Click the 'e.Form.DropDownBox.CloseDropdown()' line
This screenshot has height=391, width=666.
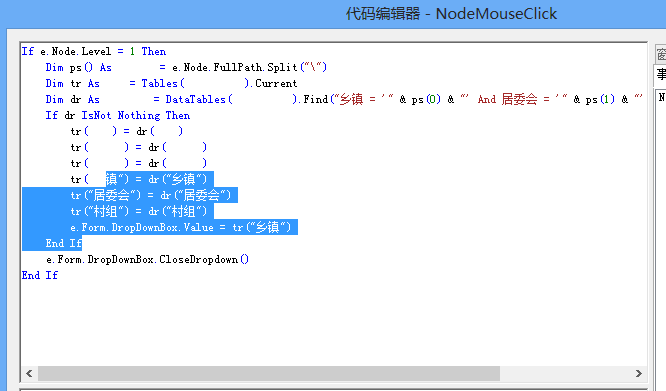pos(148,259)
